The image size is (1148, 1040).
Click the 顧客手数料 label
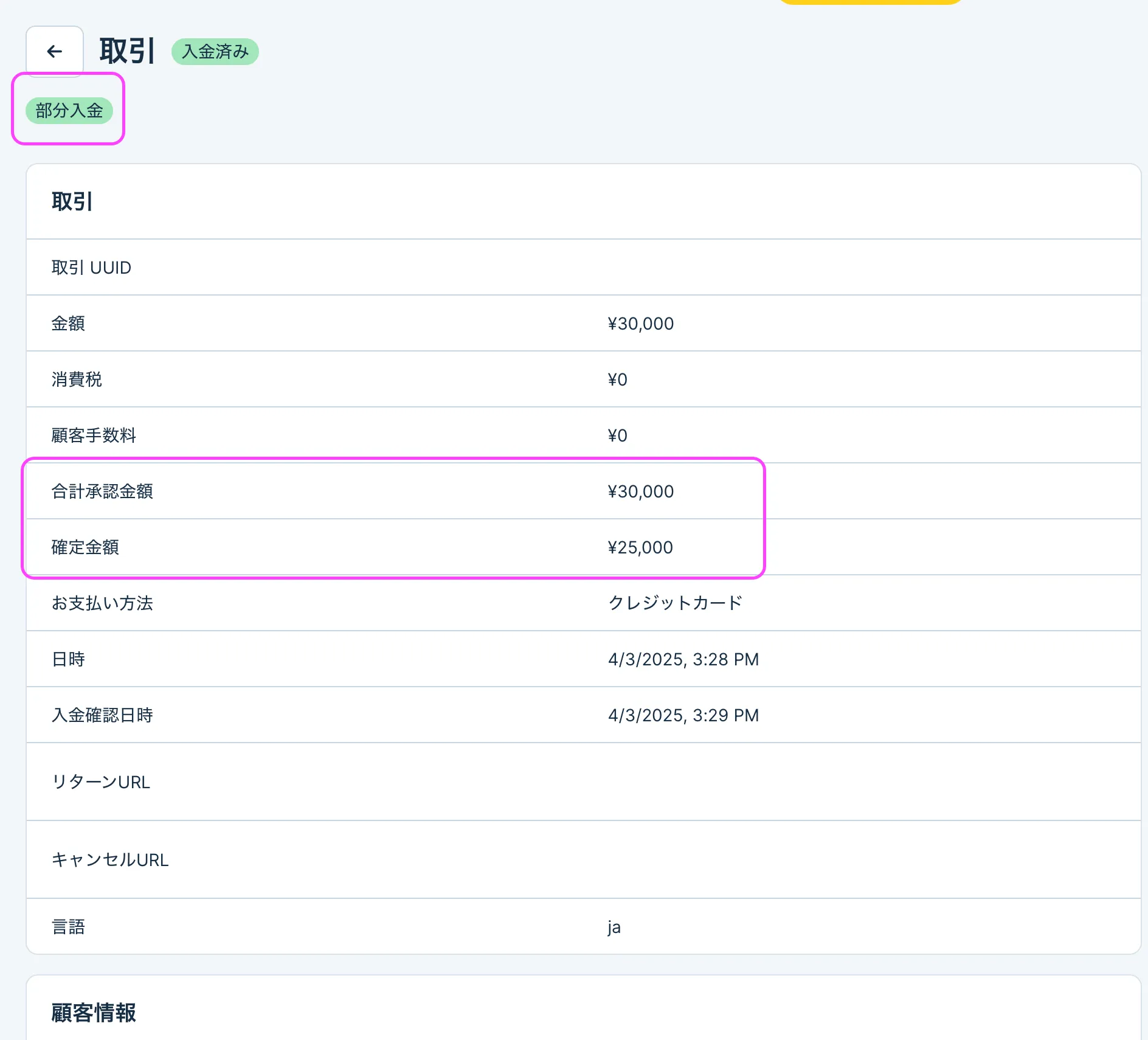click(x=94, y=435)
